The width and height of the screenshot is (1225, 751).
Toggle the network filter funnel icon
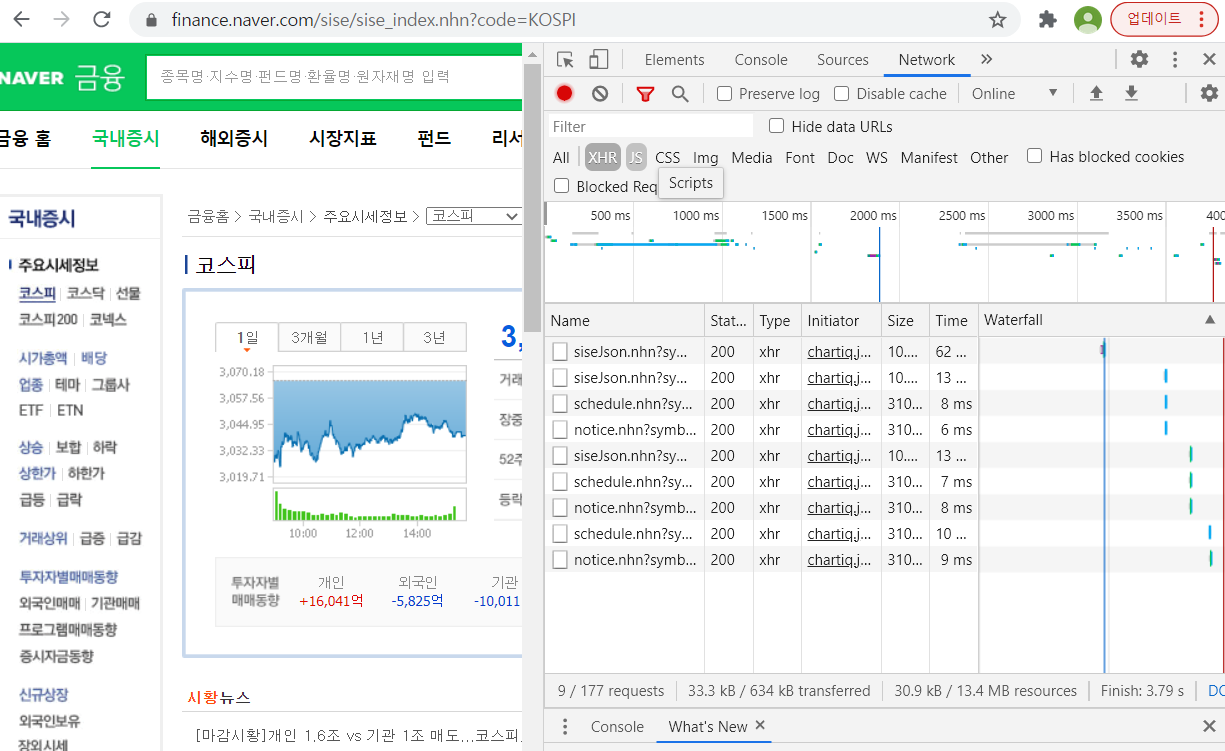(645, 94)
